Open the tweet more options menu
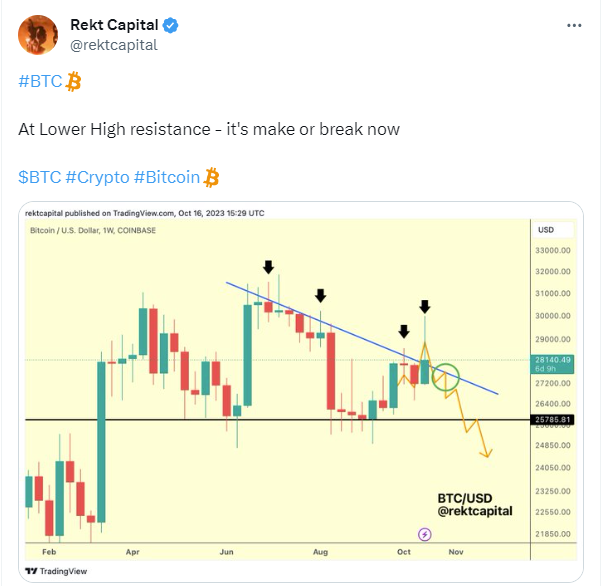Image resolution: width=607 pixels, height=586 pixels. coord(573,25)
